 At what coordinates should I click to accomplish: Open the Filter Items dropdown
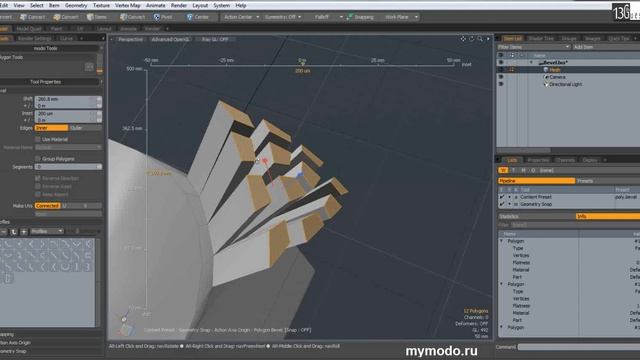click(533, 47)
